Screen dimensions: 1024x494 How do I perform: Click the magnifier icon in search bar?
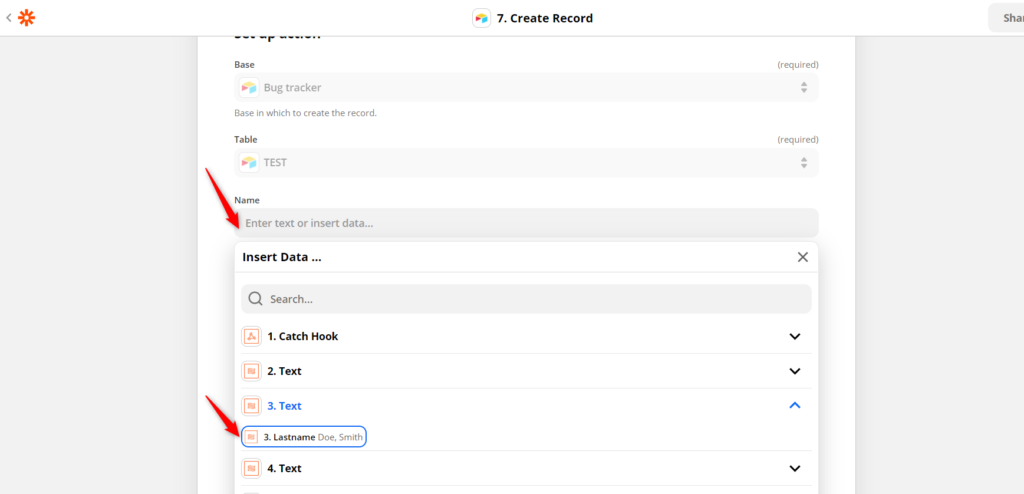click(x=256, y=299)
